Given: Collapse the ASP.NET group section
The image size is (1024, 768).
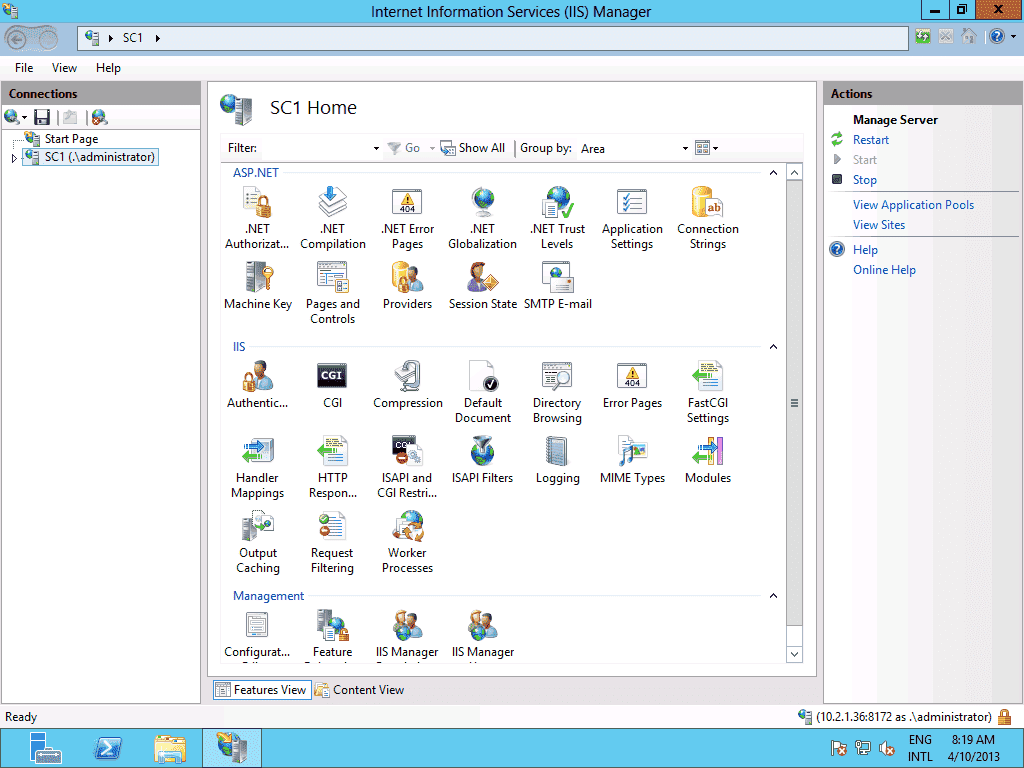Looking at the screenshot, I should click(x=773, y=173).
